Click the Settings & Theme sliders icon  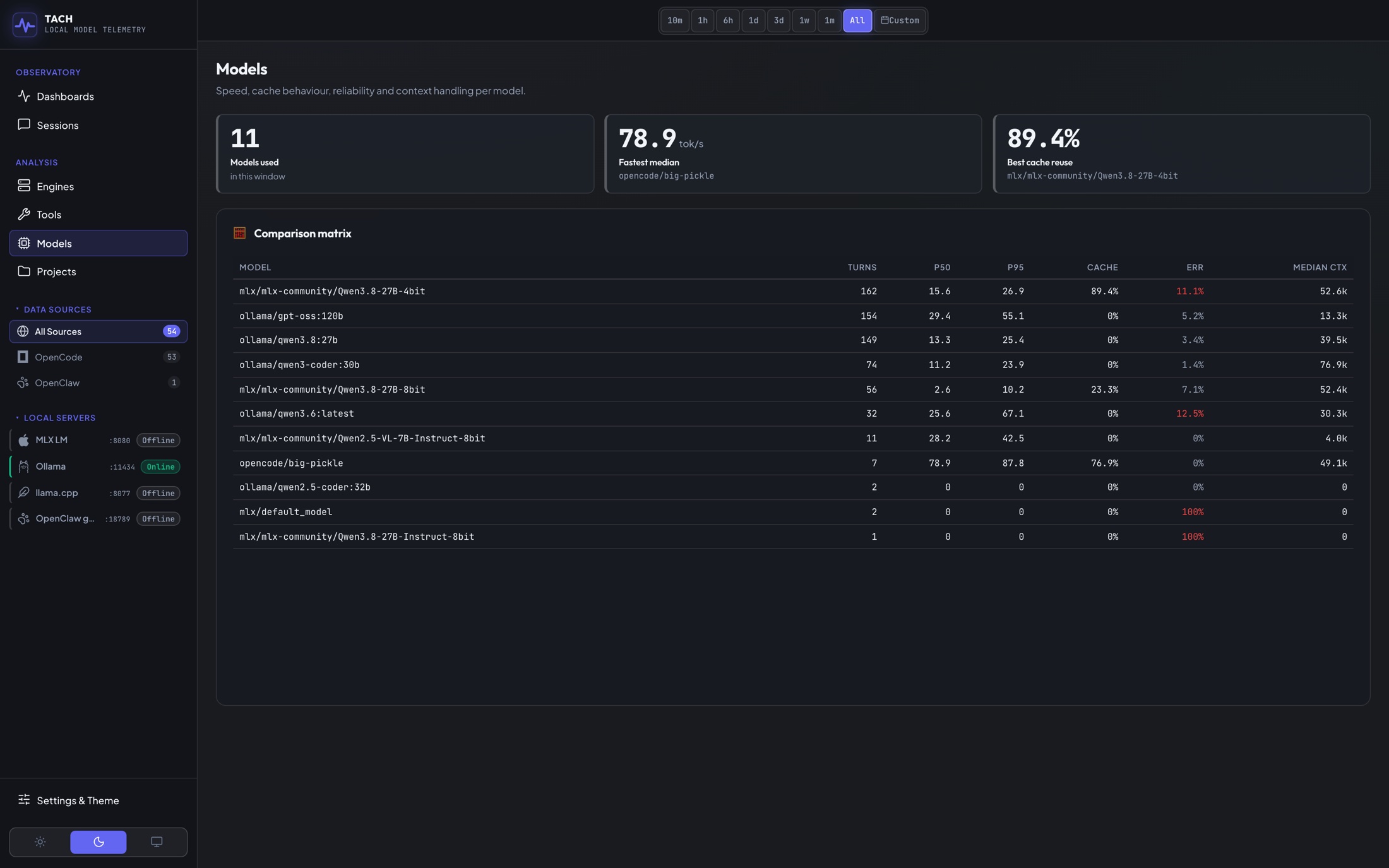point(24,800)
